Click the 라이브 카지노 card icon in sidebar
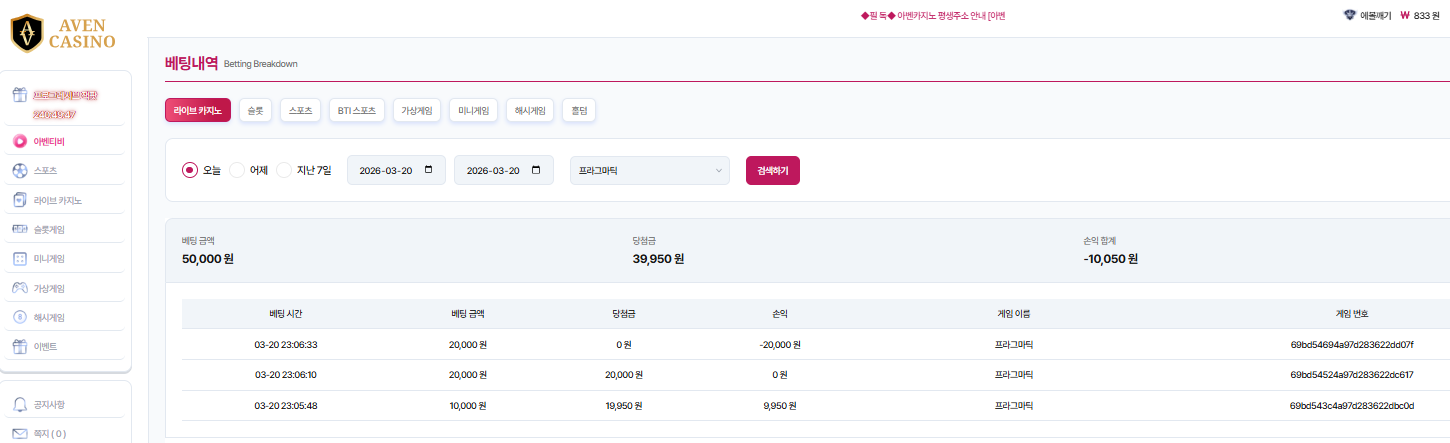1450x443 pixels. click(x=19, y=200)
